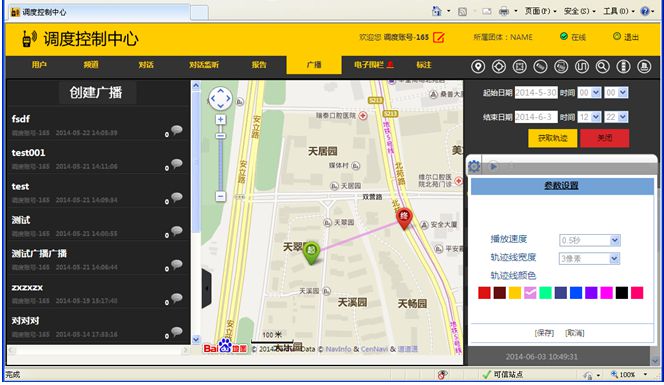Viewport: 664px width, 385px height.
Task: Open the end time minute dropdown
Action: pos(616,117)
